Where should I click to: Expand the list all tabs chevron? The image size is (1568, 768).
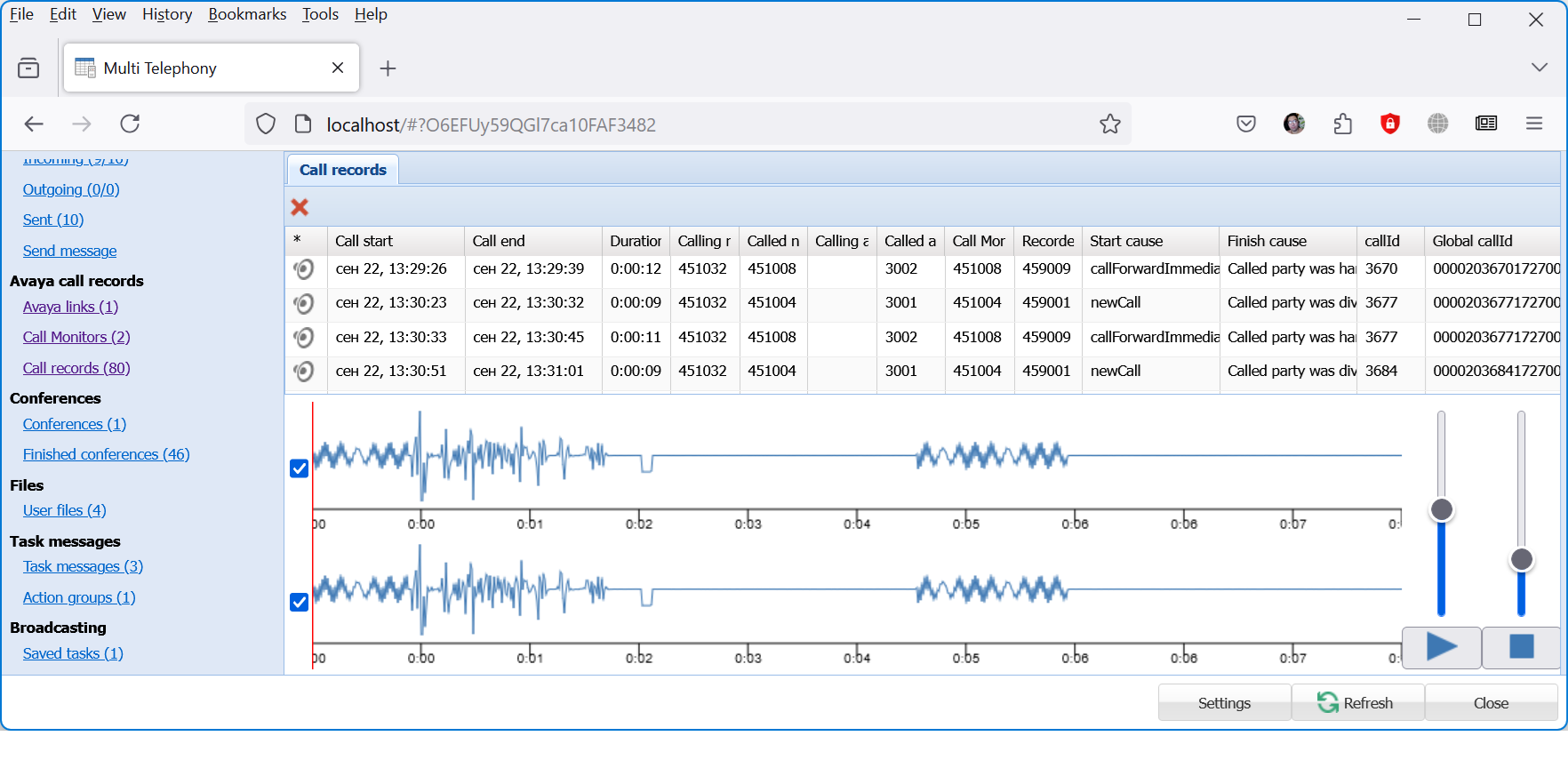click(x=1539, y=68)
